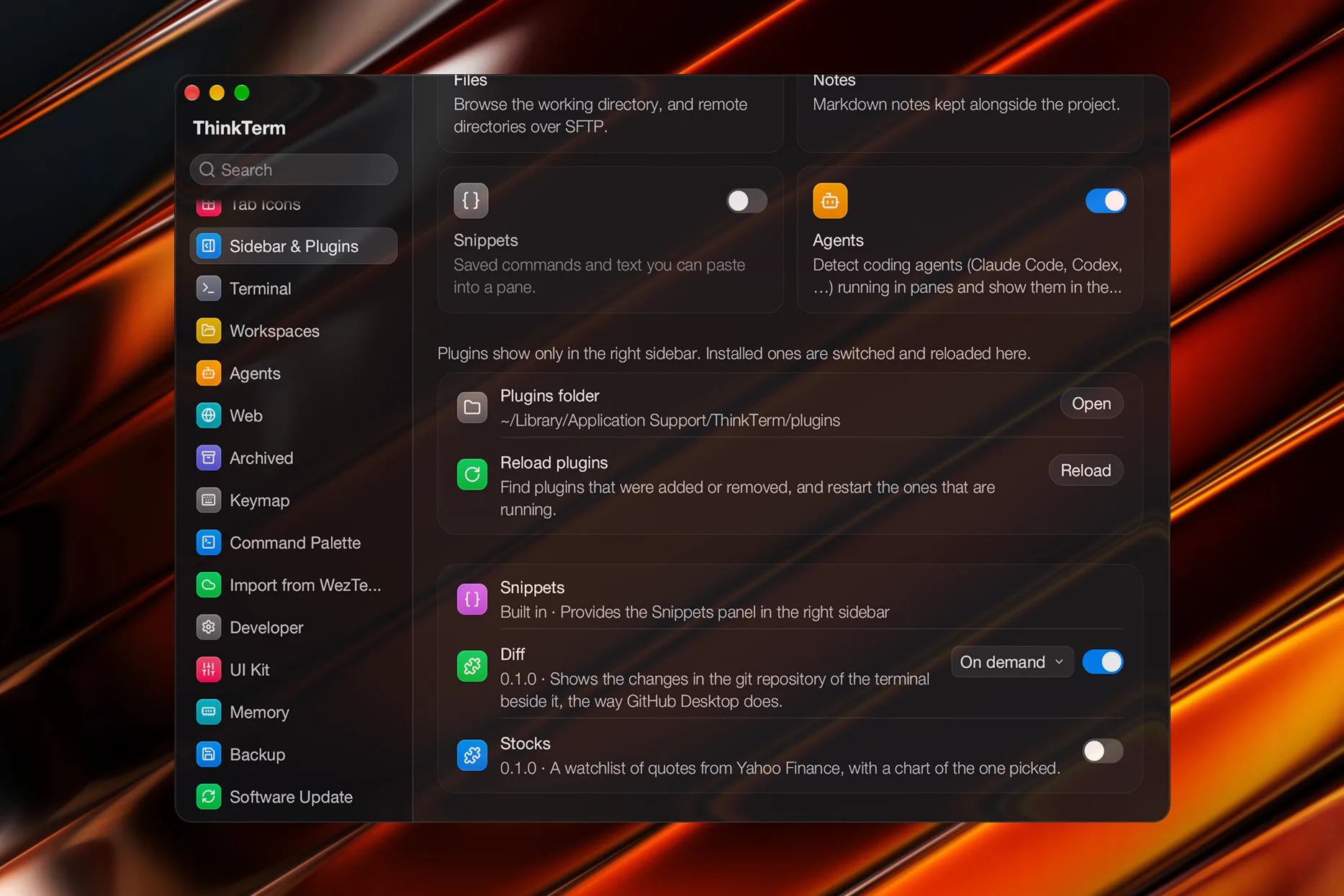
Task: Click the purple Snippets plugin icon
Action: coord(472,599)
